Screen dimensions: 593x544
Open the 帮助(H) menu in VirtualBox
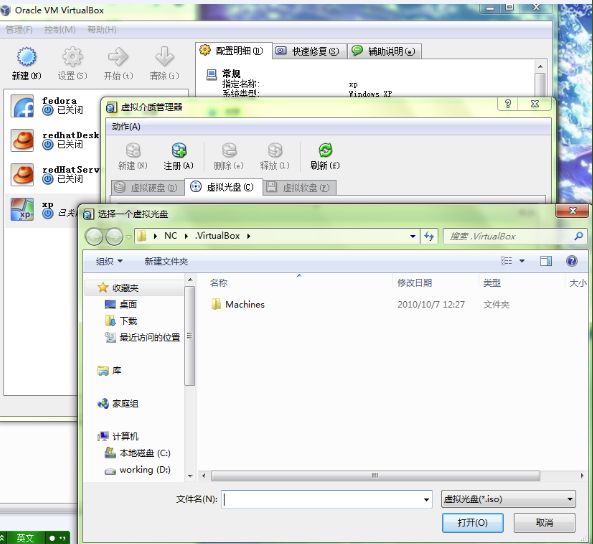tap(102, 30)
